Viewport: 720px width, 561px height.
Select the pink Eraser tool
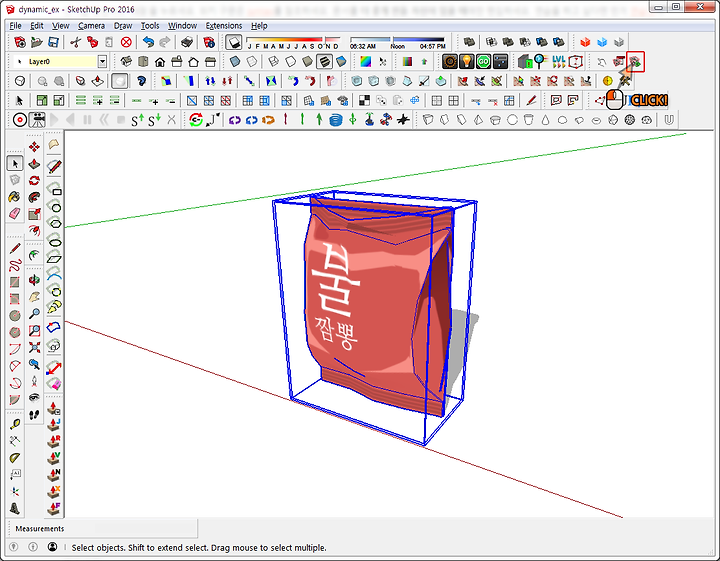click(x=15, y=214)
